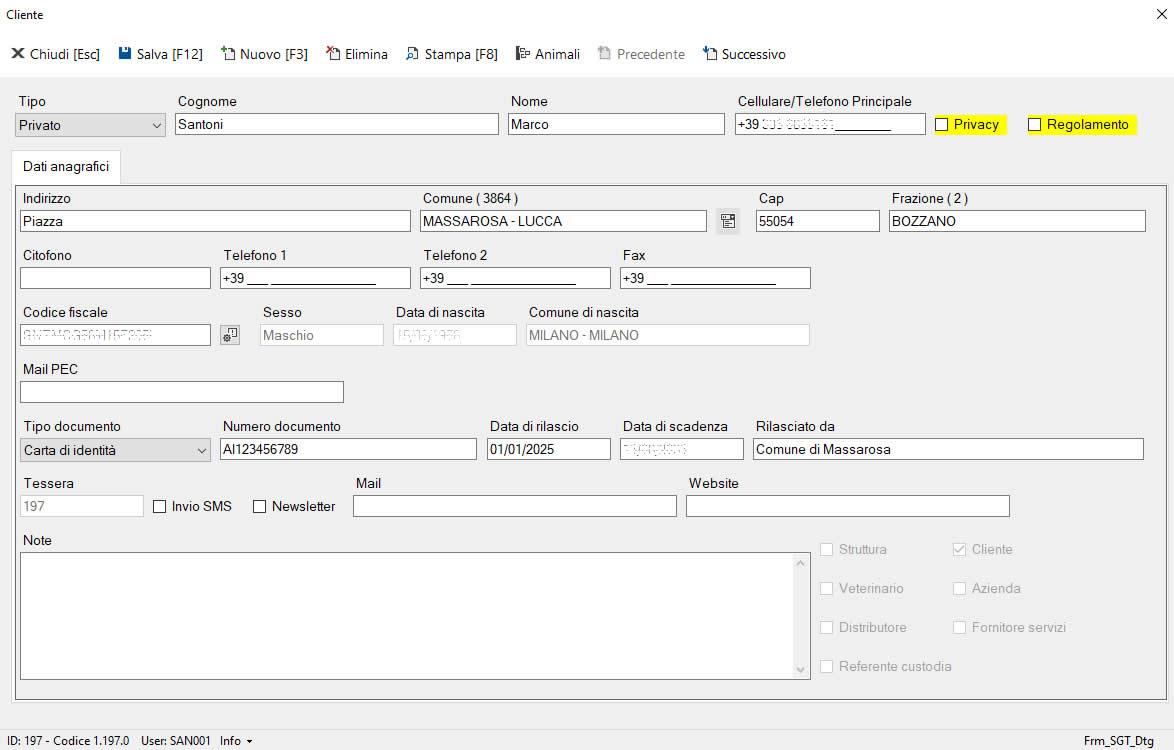The image size is (1174, 750).
Task: Enable the Privacy checkbox
Action: pyautogui.click(x=942, y=125)
